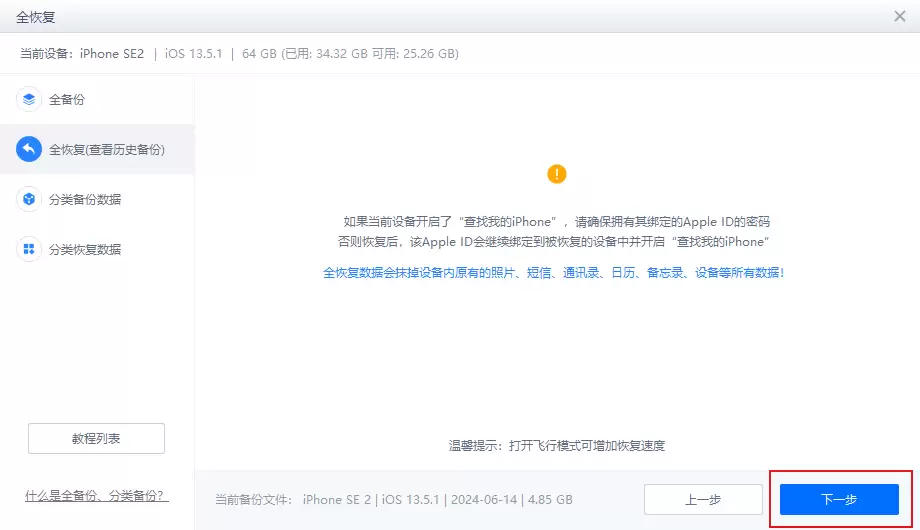Image resolution: width=920 pixels, height=530 pixels.
Task: Open the 教程列表 button
Action: [96, 438]
